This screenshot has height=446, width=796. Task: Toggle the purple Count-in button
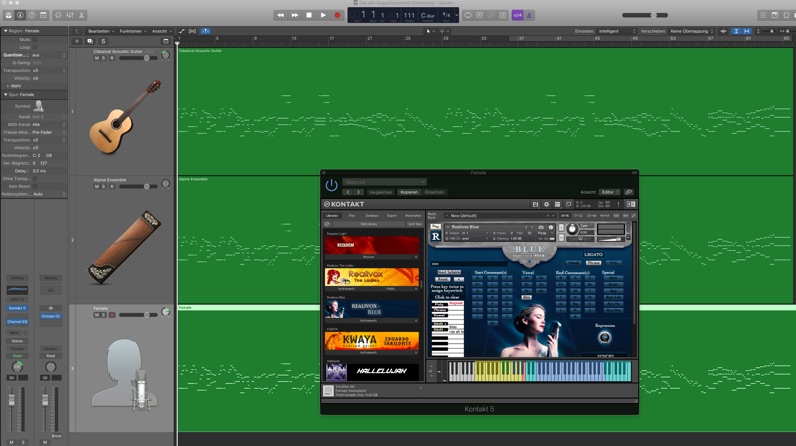(x=517, y=15)
